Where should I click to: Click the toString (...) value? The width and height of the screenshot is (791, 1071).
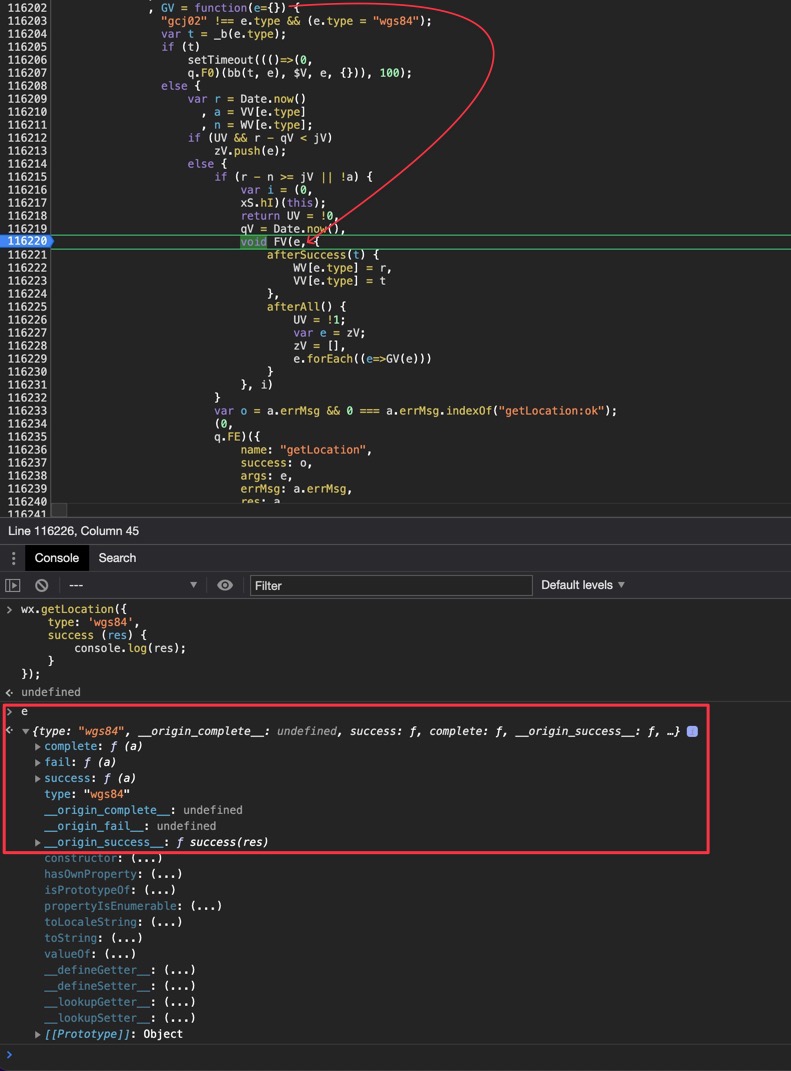[x=124, y=938]
